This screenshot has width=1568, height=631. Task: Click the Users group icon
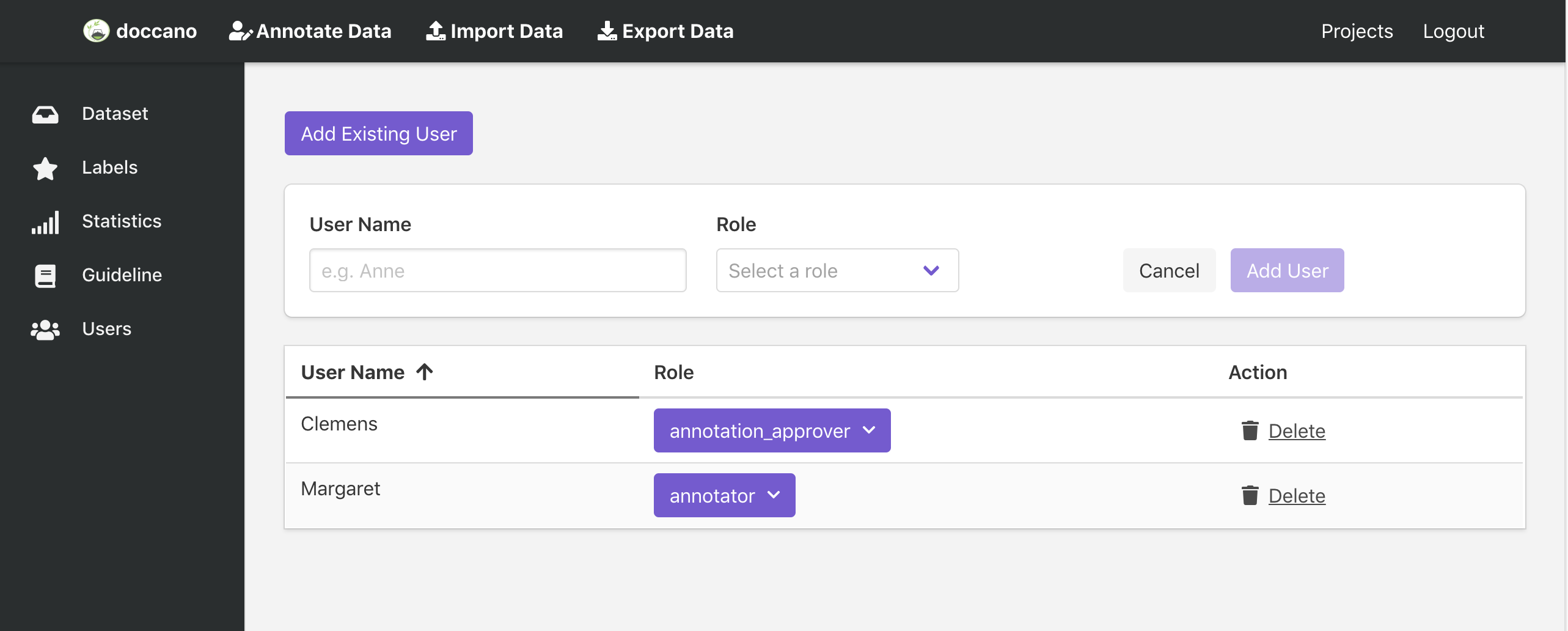point(45,330)
